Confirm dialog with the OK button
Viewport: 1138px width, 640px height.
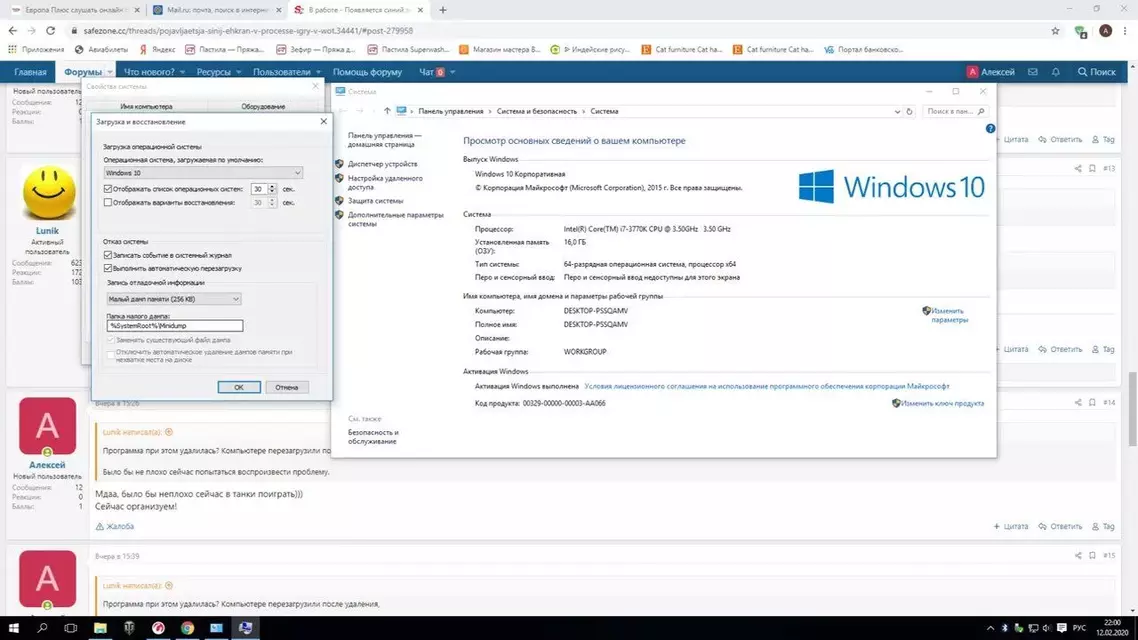coord(239,387)
